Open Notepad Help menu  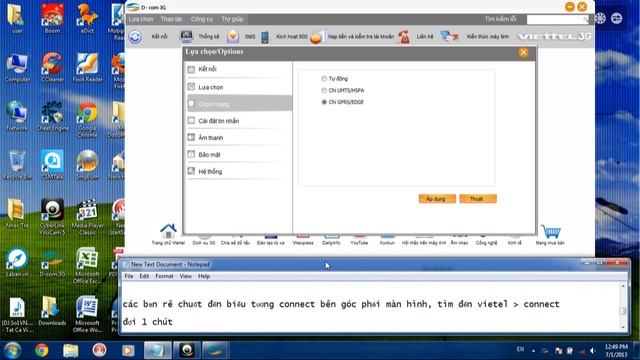[x=204, y=276]
